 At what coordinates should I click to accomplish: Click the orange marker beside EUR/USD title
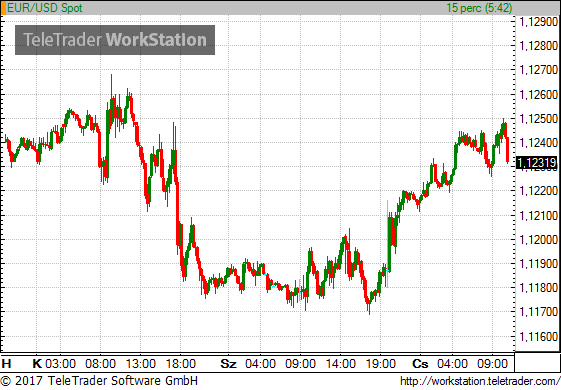[3, 8]
